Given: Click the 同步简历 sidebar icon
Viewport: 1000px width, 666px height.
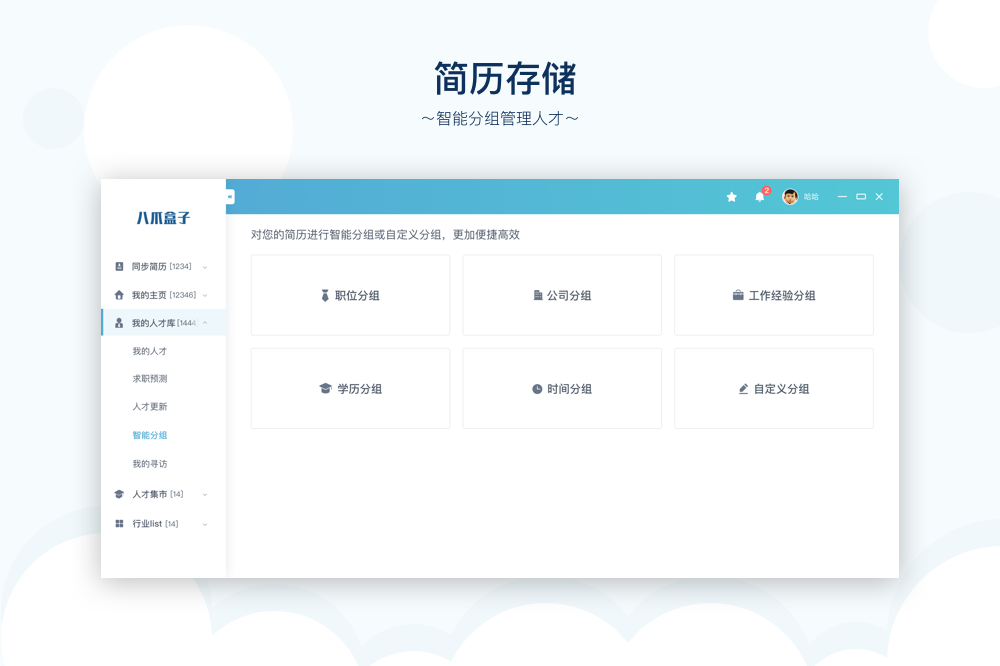Looking at the screenshot, I should pos(119,267).
